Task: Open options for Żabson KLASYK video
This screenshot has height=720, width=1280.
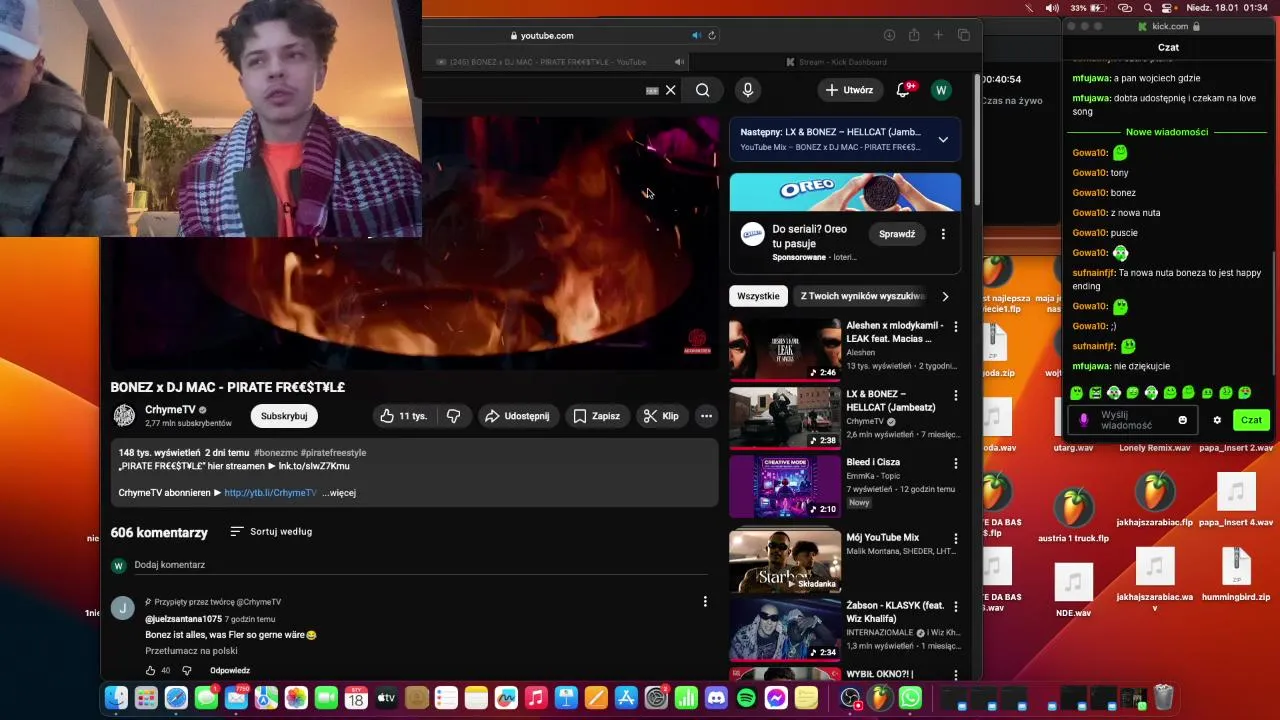Action: (x=955, y=606)
